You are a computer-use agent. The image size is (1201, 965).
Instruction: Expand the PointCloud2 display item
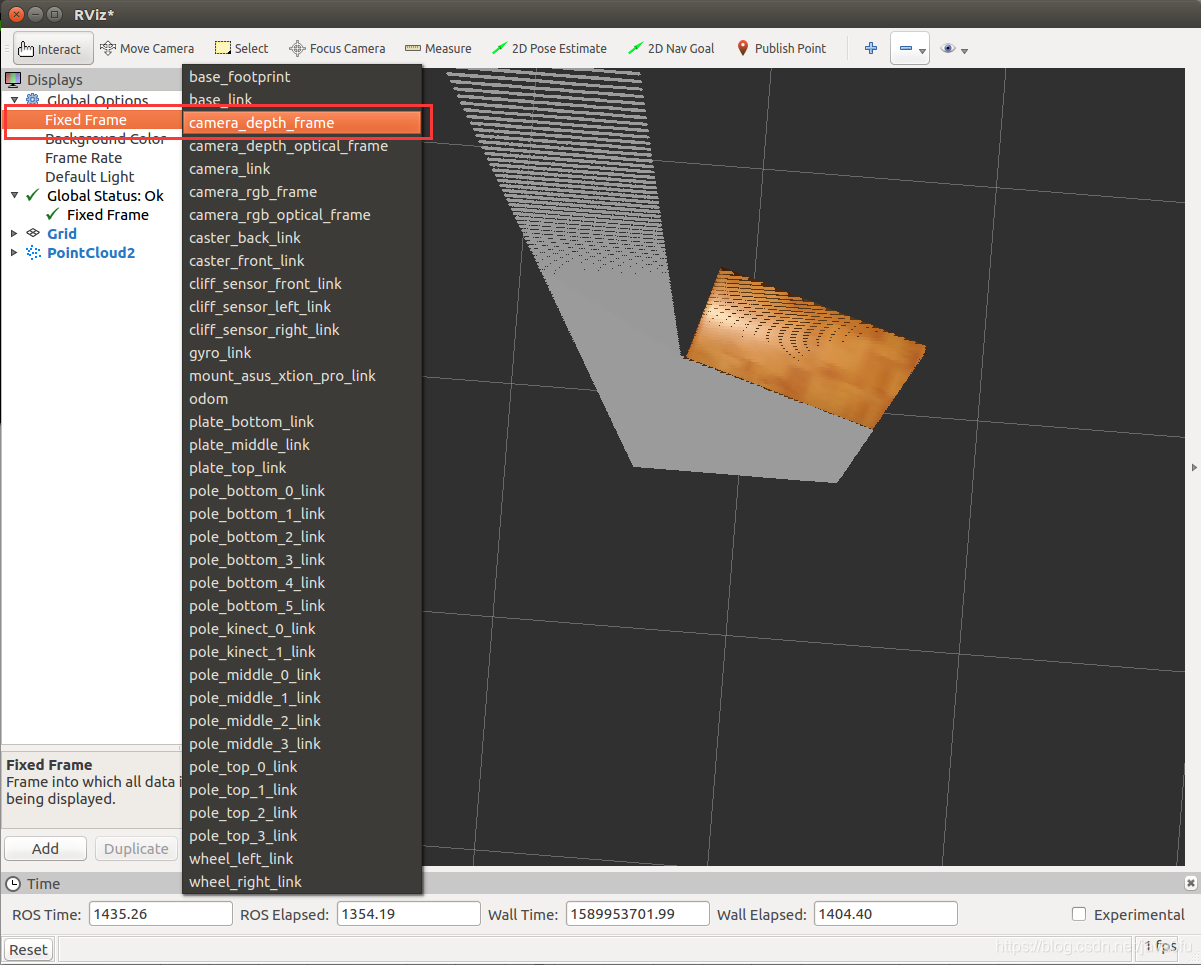pos(14,252)
